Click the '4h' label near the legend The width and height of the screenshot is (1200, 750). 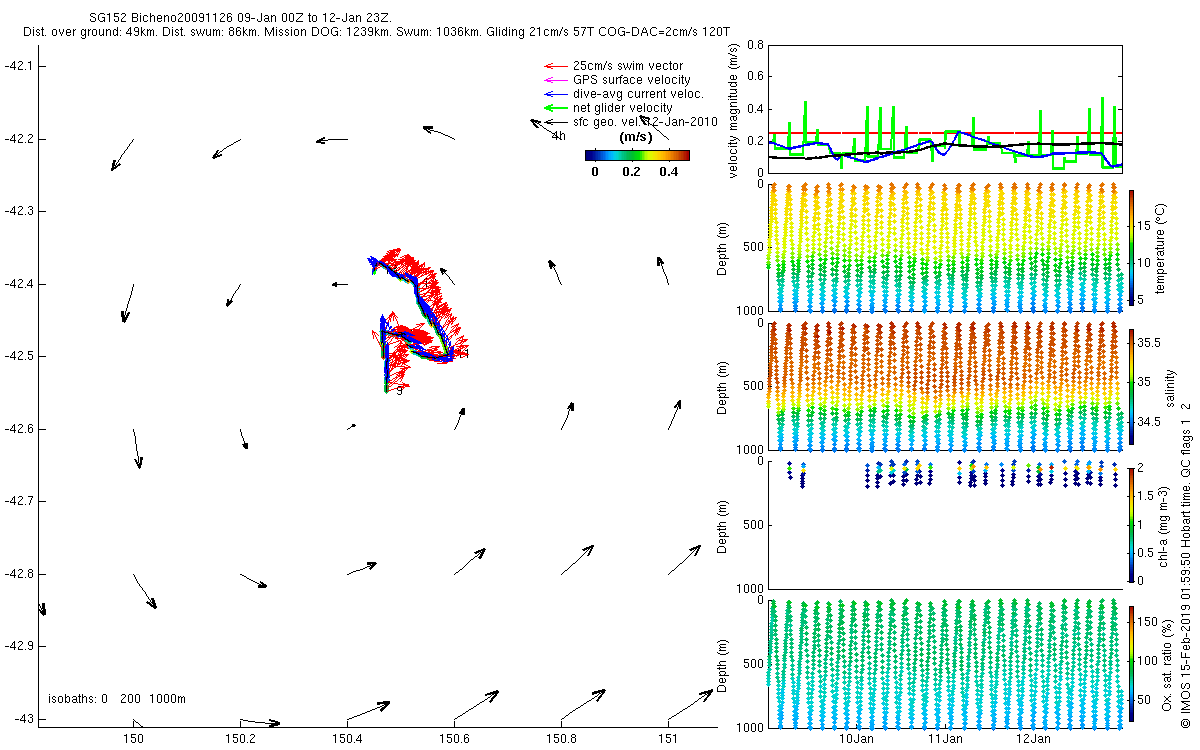tap(558, 135)
